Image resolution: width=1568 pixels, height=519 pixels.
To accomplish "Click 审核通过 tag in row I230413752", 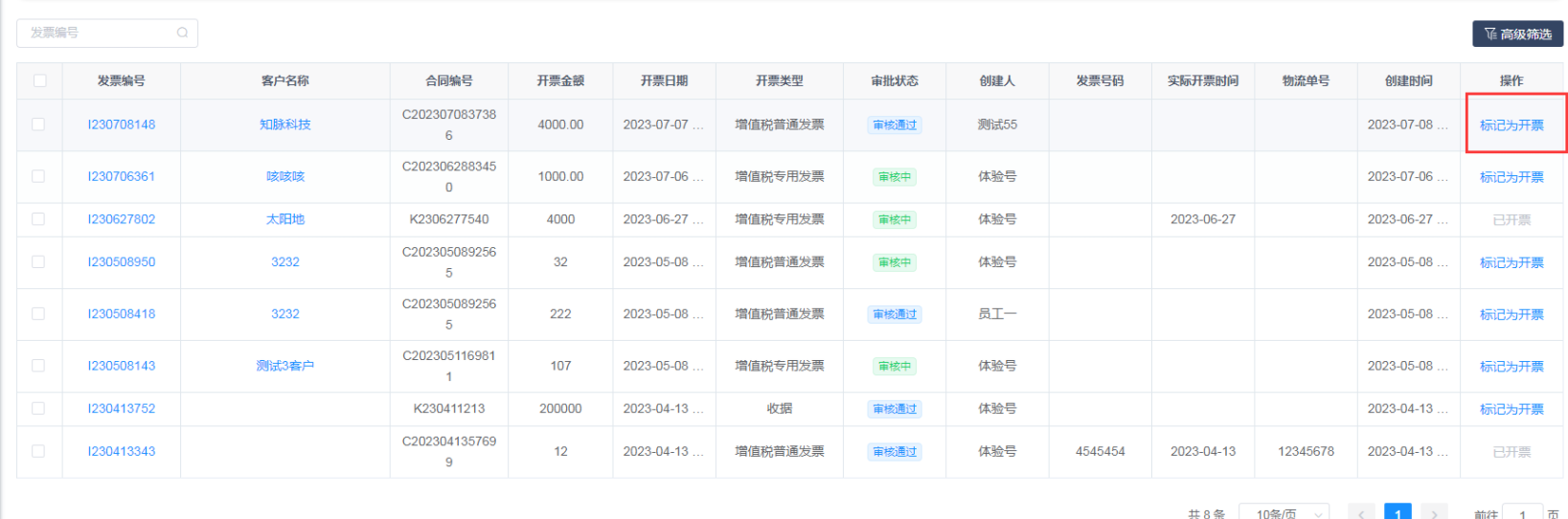I will pyautogui.click(x=895, y=409).
